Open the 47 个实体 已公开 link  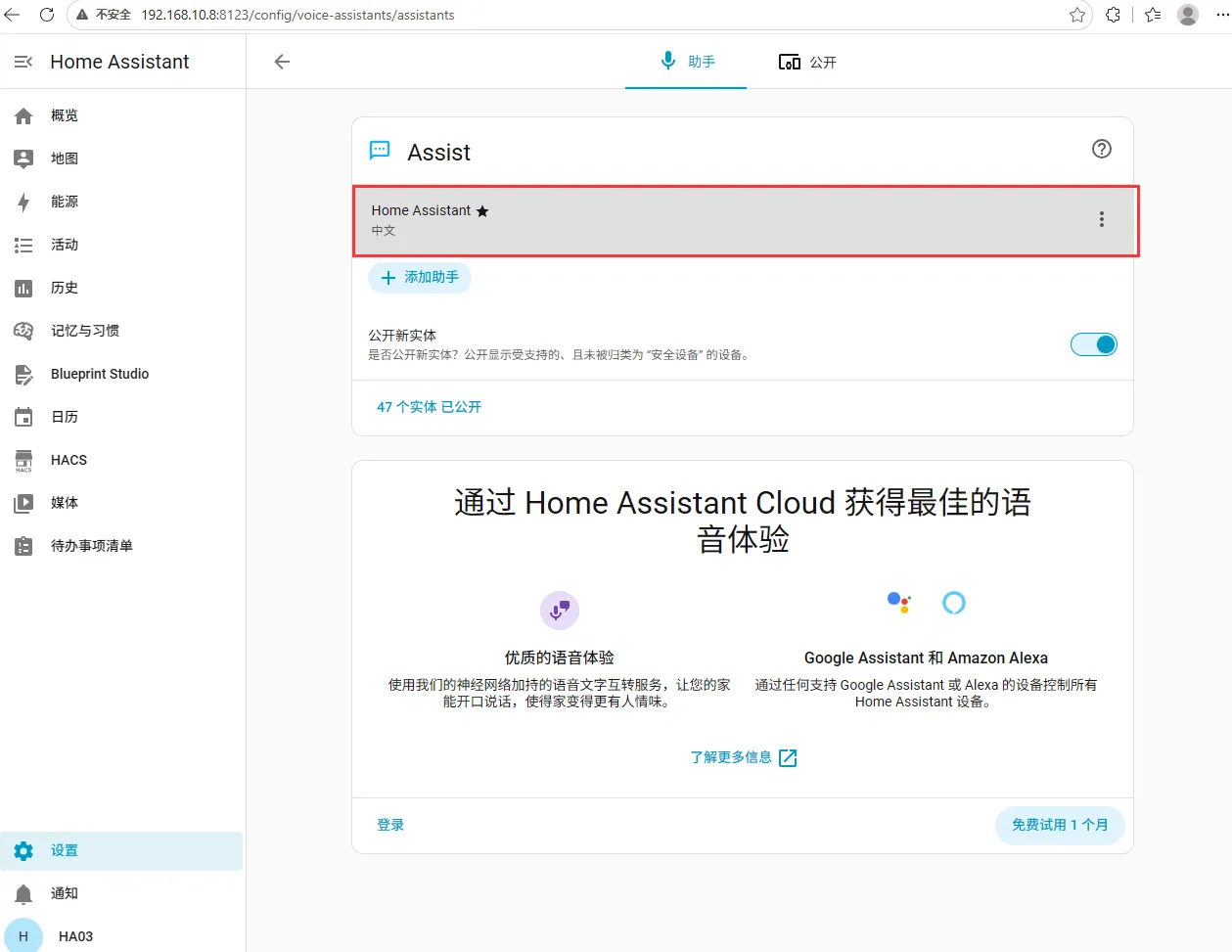pyautogui.click(x=430, y=407)
